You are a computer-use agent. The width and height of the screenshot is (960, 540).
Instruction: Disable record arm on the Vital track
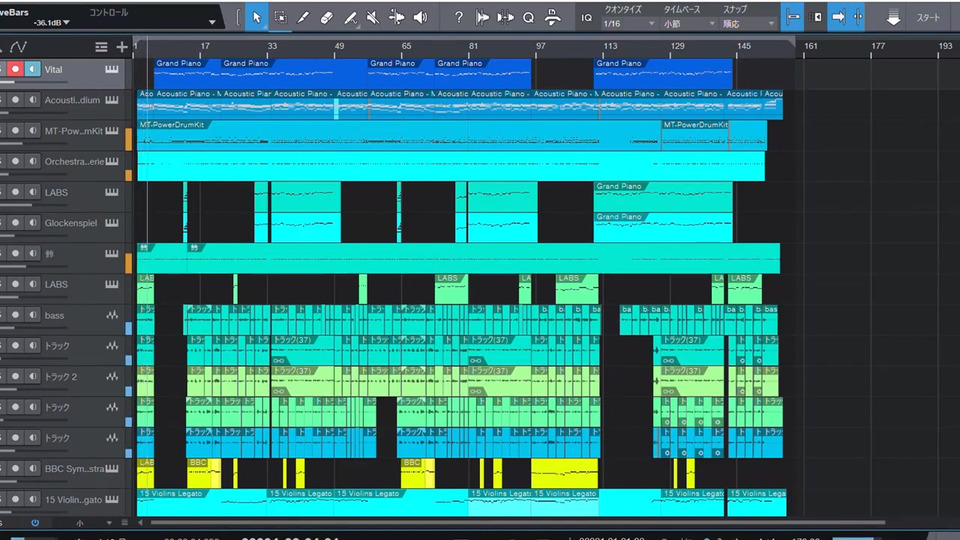coord(16,69)
